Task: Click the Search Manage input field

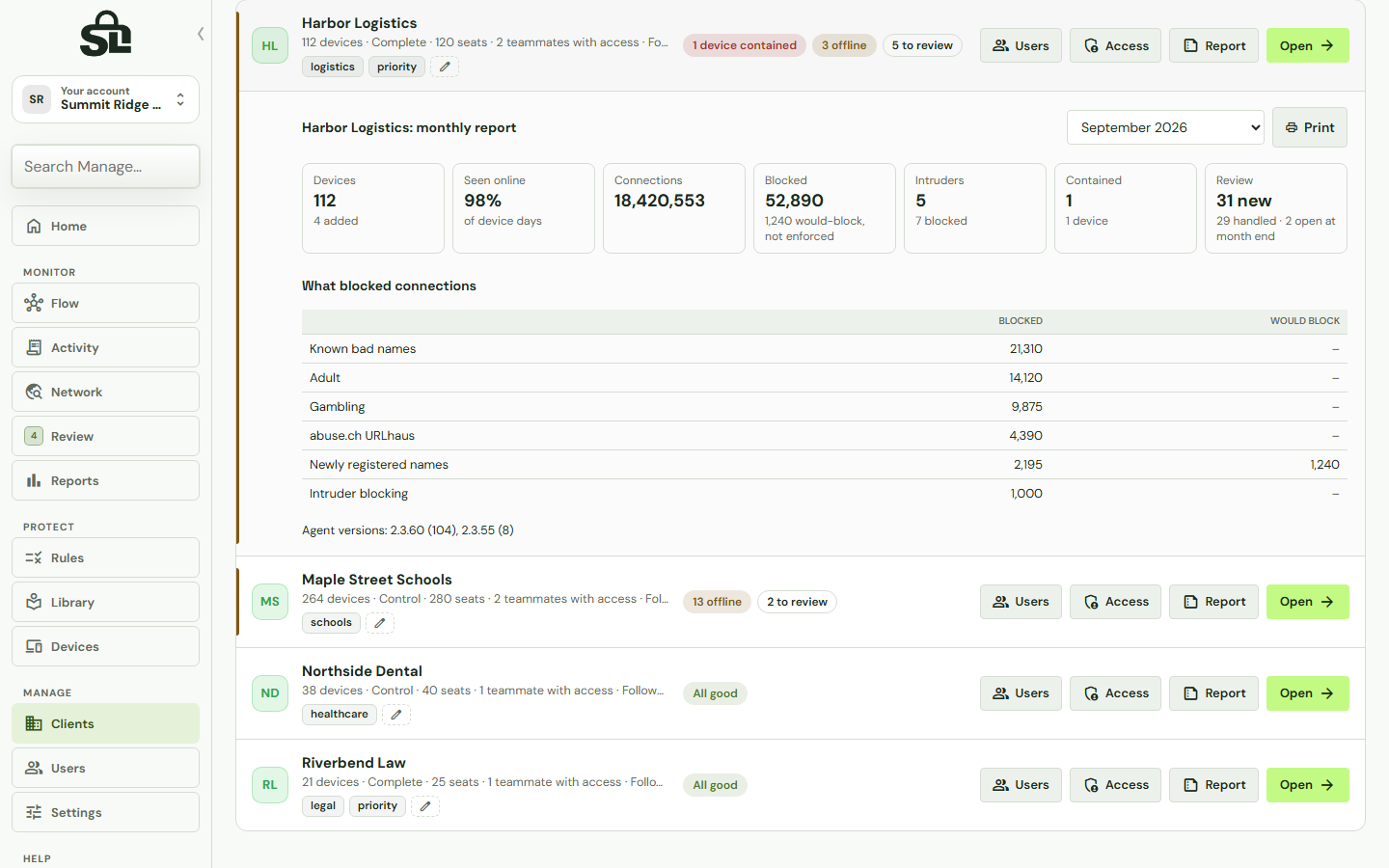Action: click(105, 166)
